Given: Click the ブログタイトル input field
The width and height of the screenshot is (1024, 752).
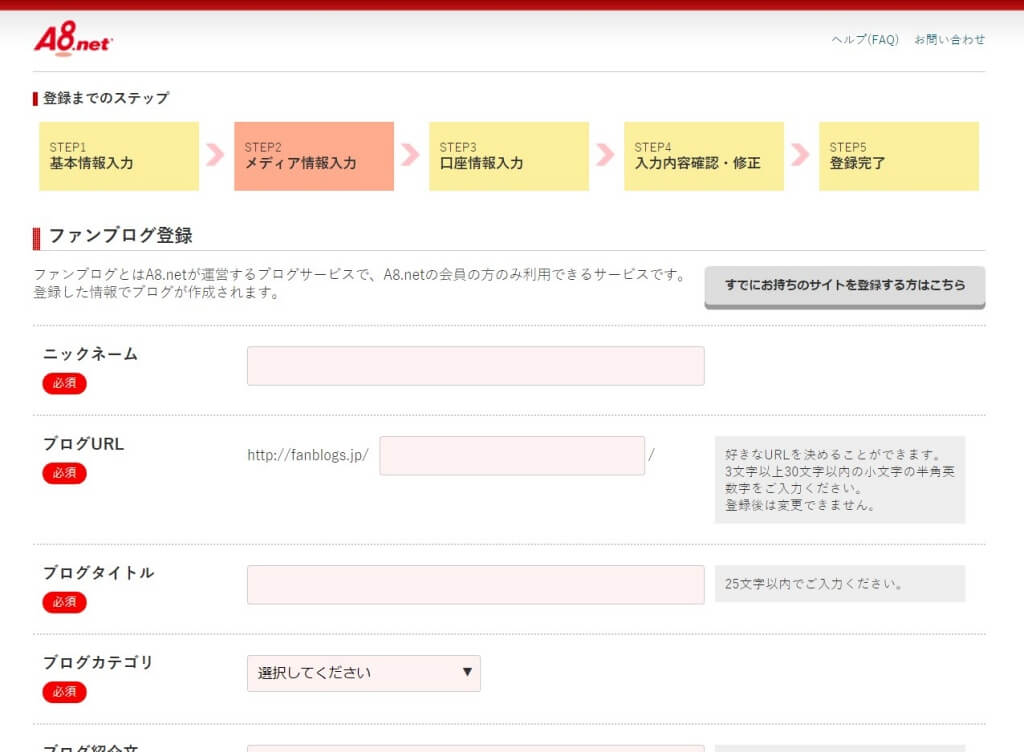Looking at the screenshot, I should coord(475,584).
